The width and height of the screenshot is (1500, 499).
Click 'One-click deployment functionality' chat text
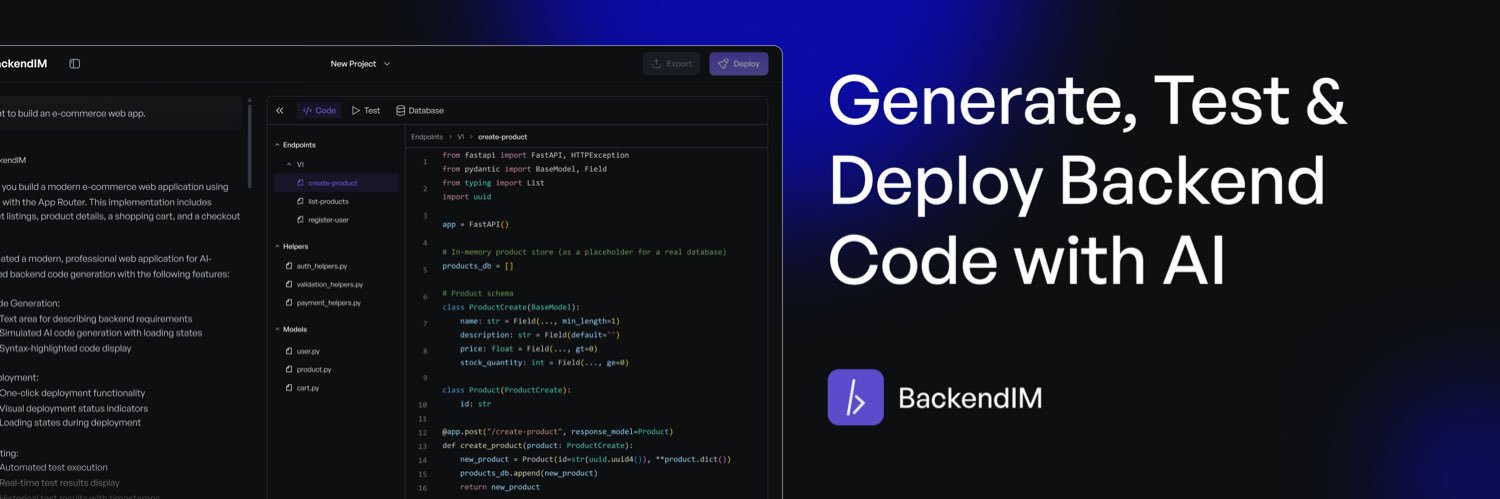[72, 393]
